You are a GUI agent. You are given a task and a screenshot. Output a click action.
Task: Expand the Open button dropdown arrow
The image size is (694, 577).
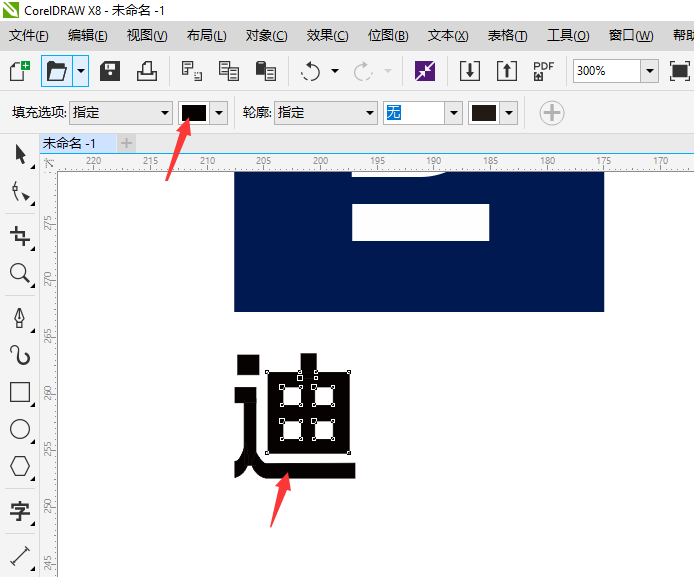tap(81, 71)
